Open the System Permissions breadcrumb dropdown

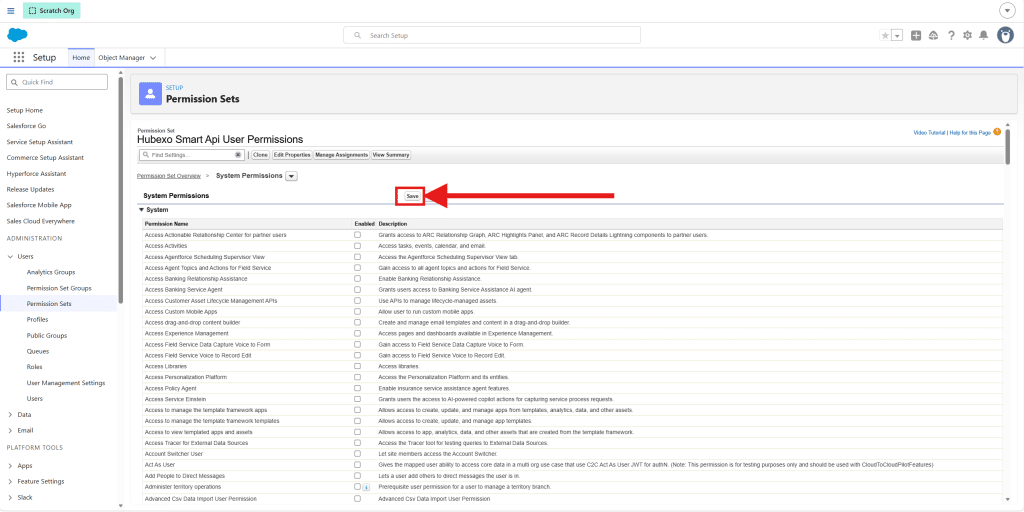coord(291,176)
